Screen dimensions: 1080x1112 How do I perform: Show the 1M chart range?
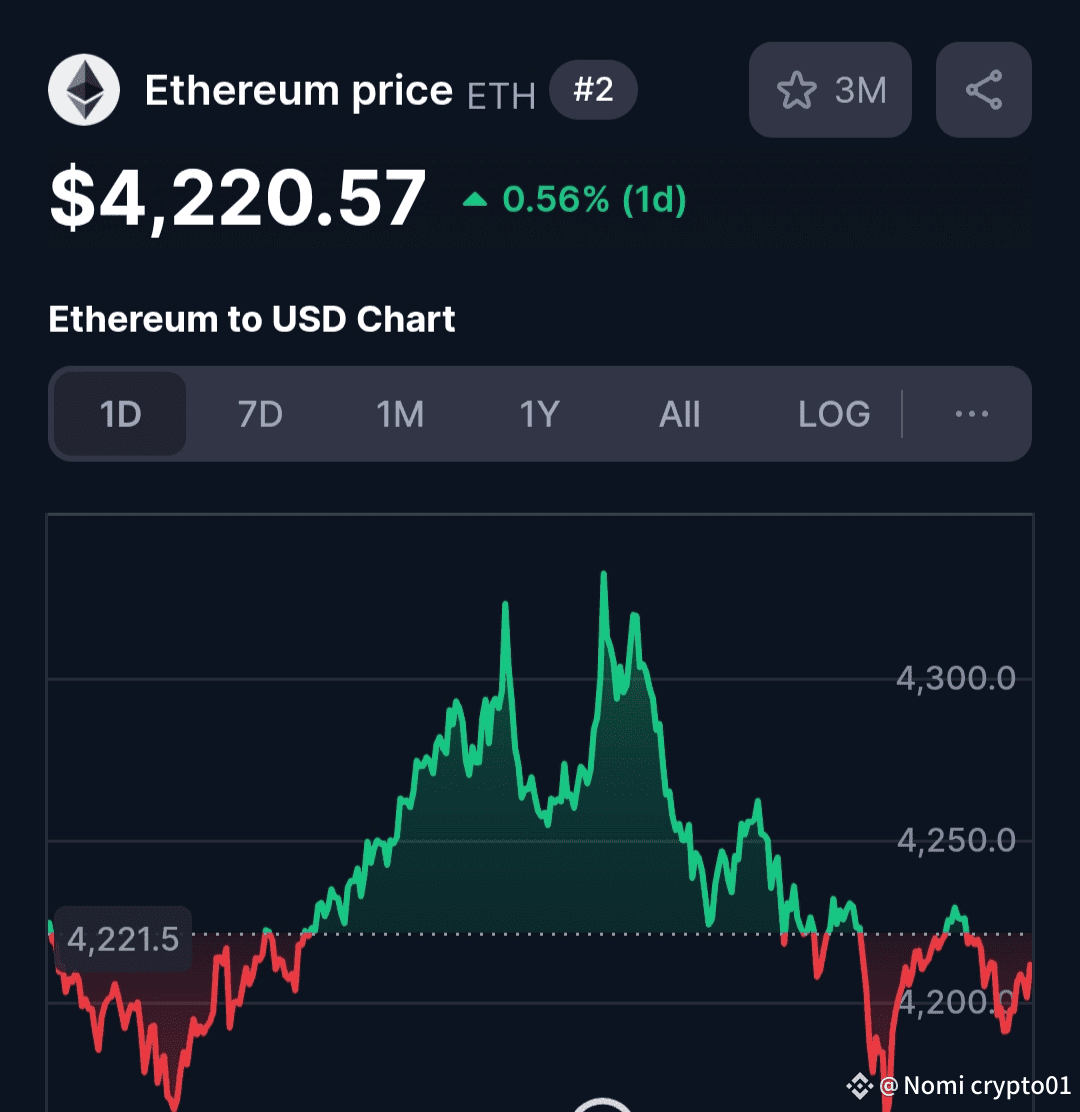point(400,414)
